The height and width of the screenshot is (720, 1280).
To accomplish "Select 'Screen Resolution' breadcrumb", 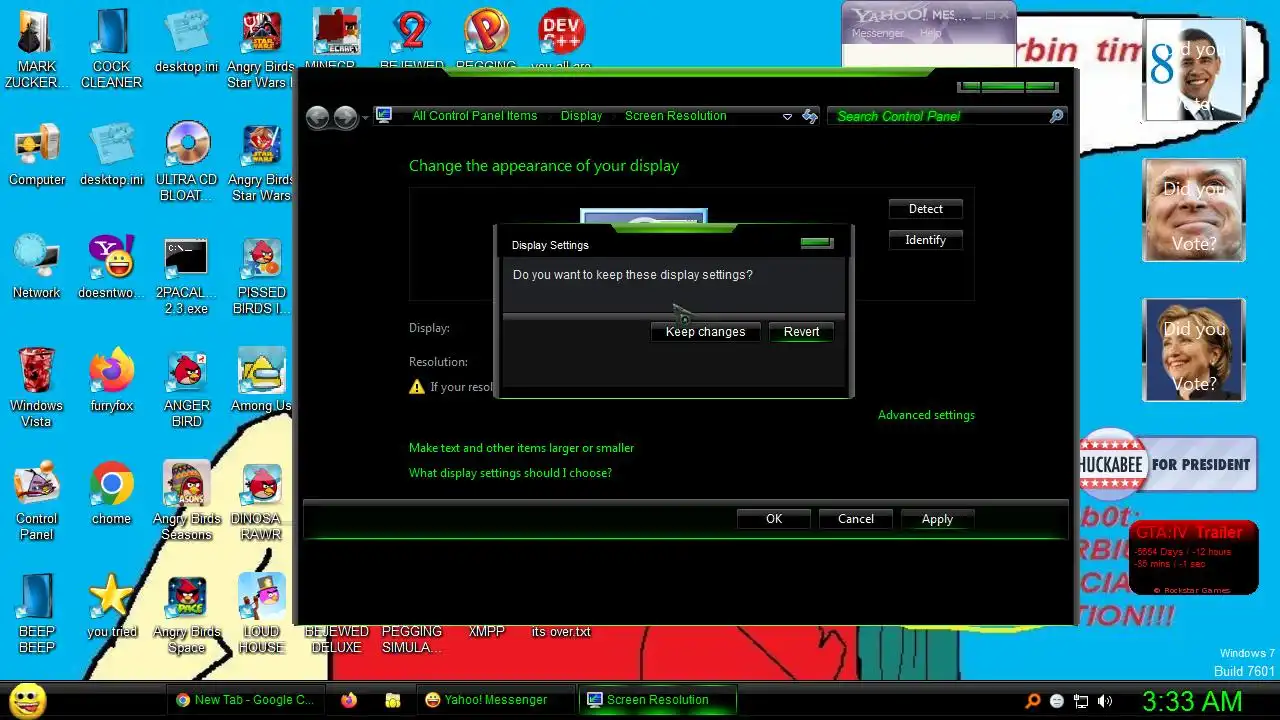I will pyautogui.click(x=675, y=116).
